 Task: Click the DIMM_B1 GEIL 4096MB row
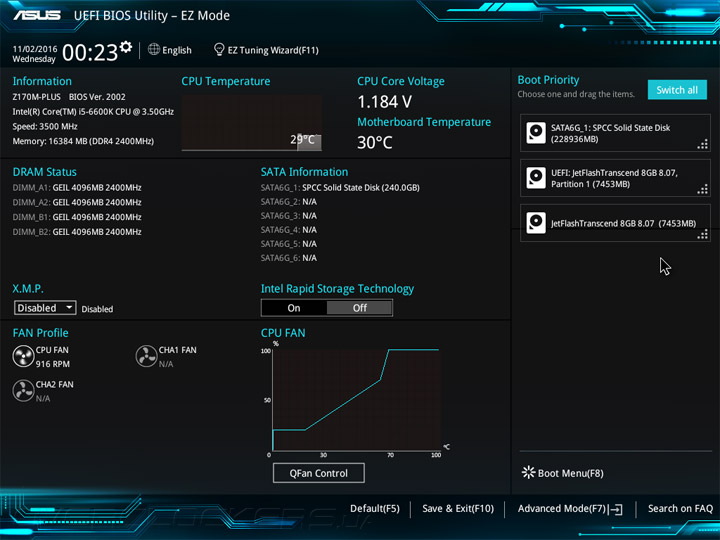coord(77,217)
